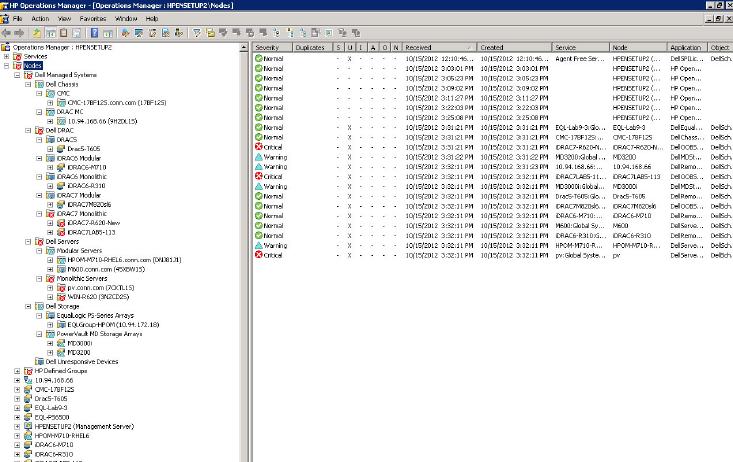Open the View menu
The width and height of the screenshot is (733, 462).
pos(65,19)
